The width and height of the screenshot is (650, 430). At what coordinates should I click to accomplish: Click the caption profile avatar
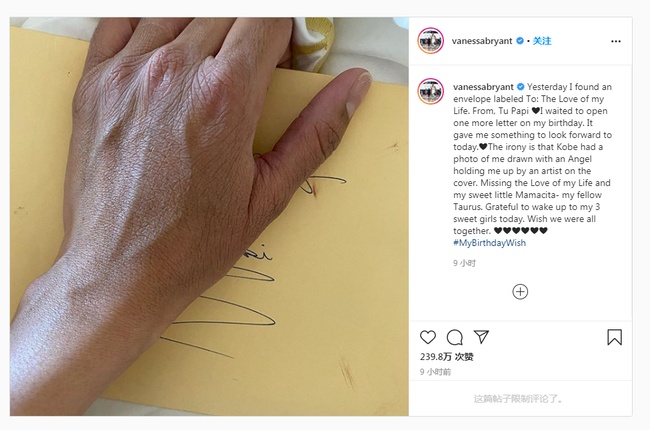431,91
